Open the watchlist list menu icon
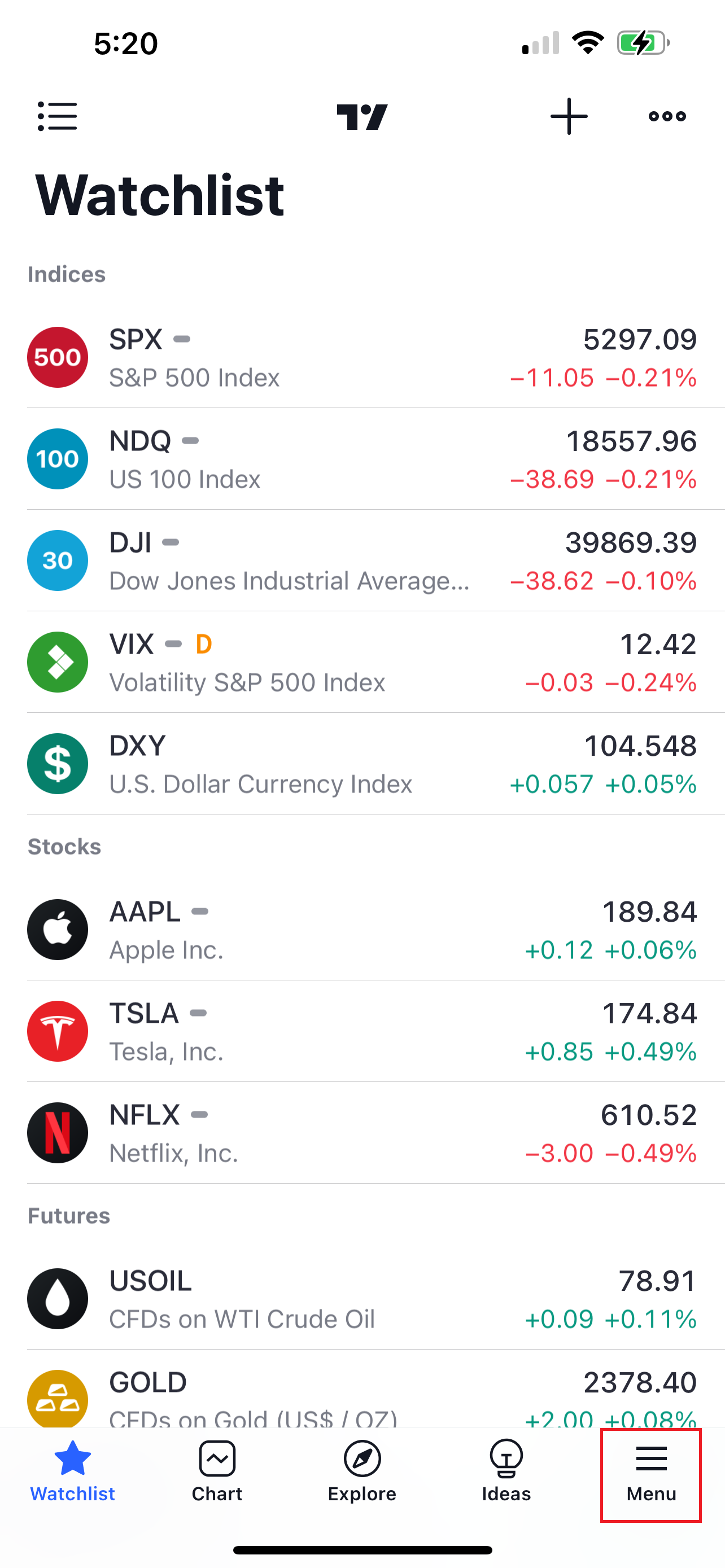This screenshot has height=1568, width=725. coord(57,116)
